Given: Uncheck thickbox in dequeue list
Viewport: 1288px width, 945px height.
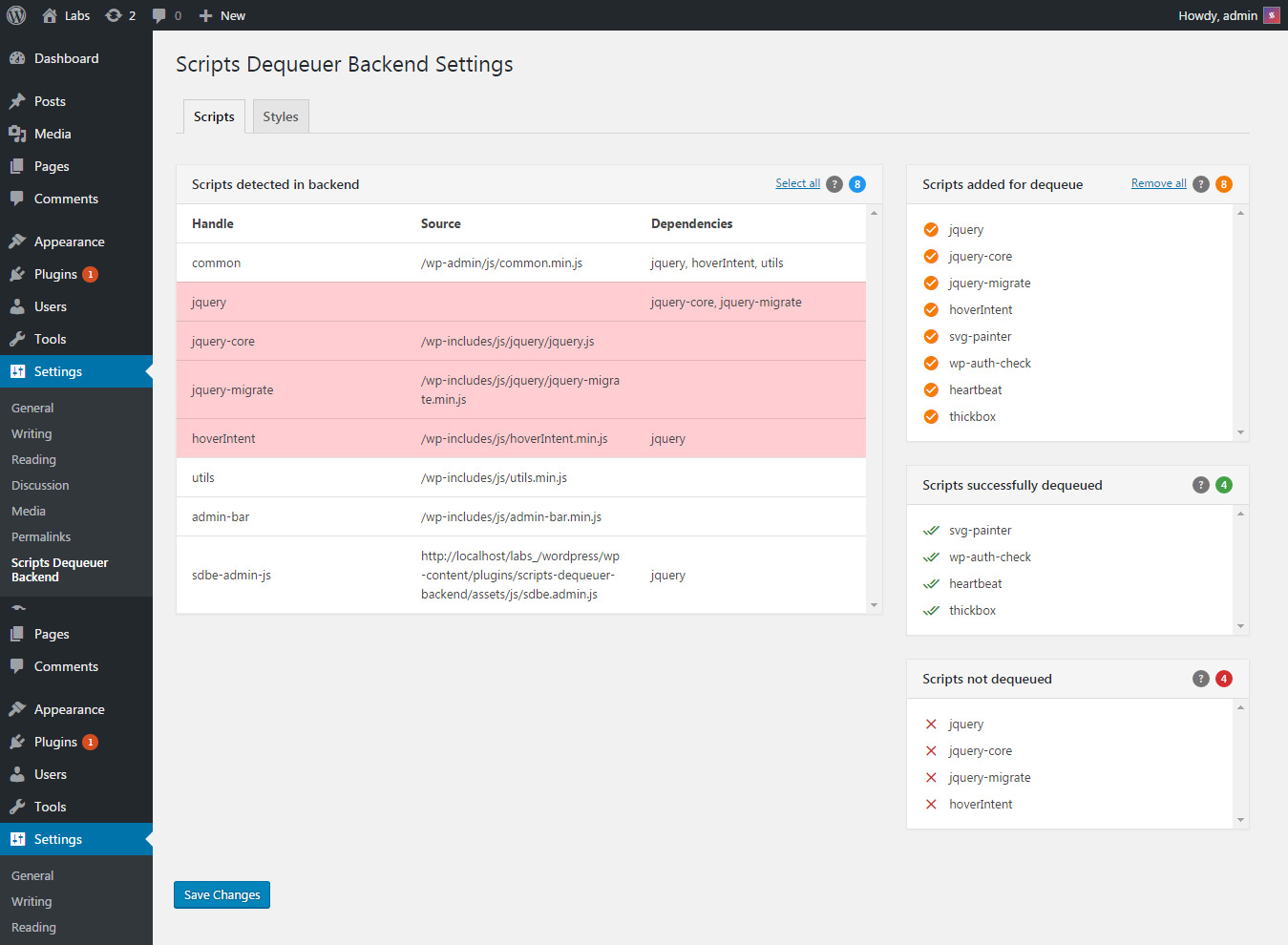Looking at the screenshot, I should coord(931,417).
